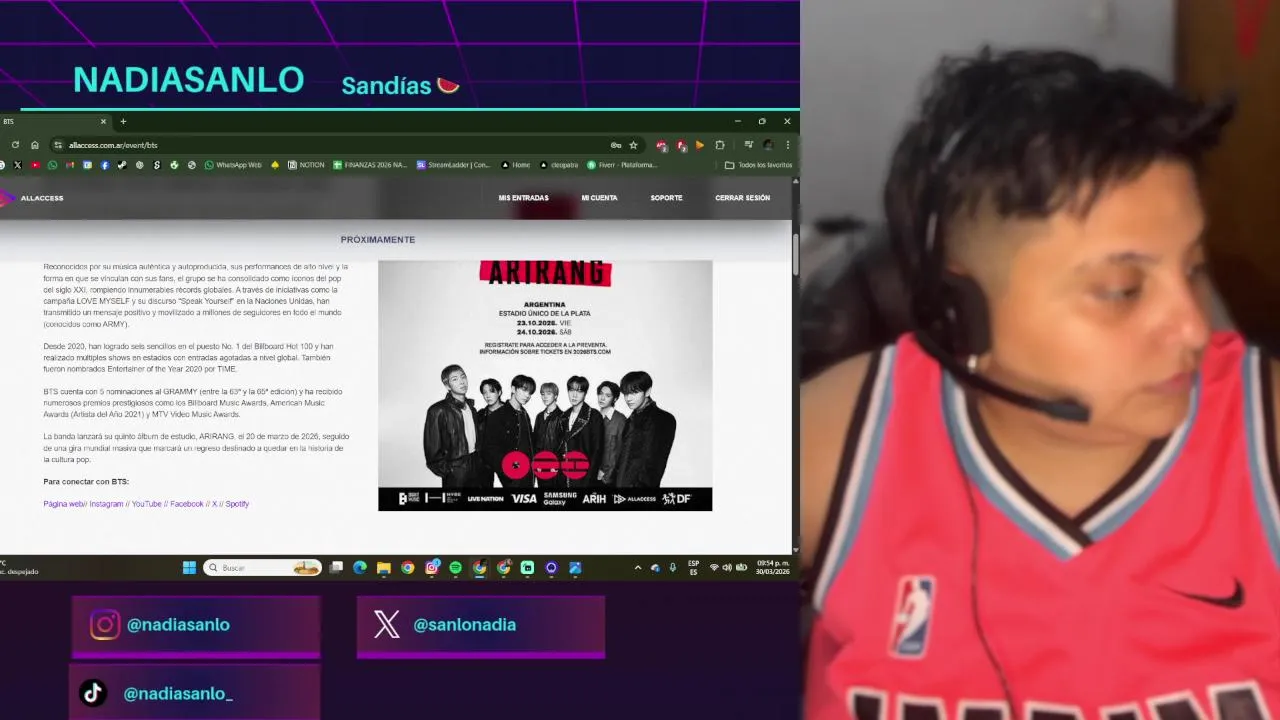The height and width of the screenshot is (720, 1280).
Task: Select the BTS browser tab
Action: pos(55,121)
